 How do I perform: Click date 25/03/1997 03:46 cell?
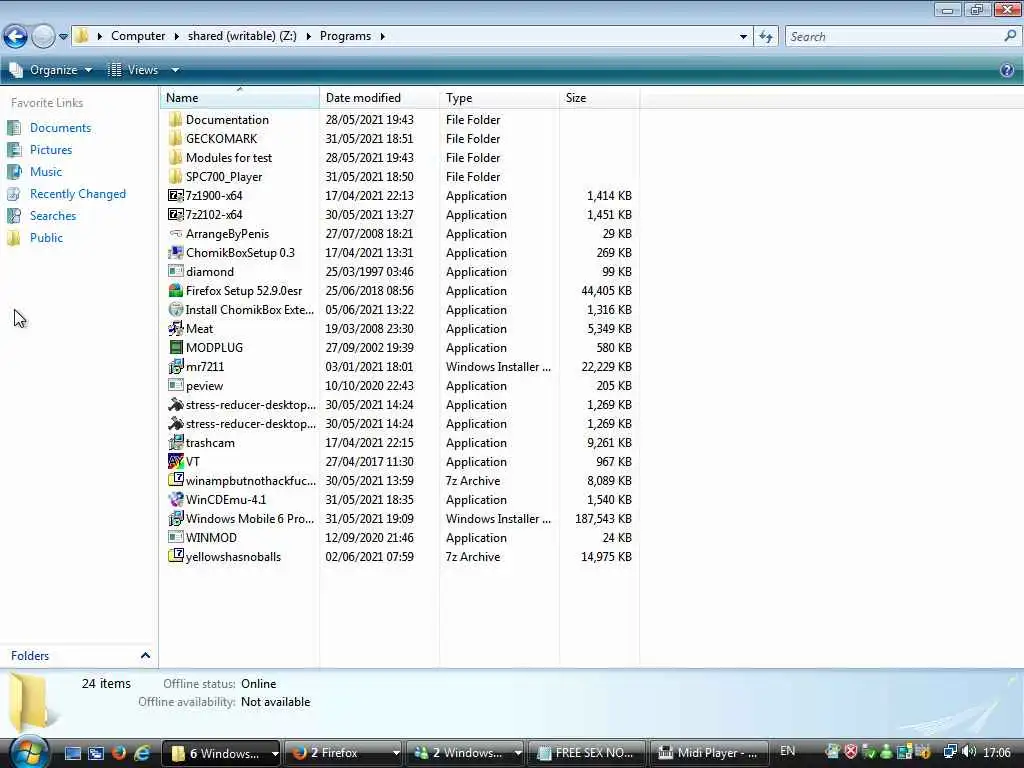click(x=370, y=272)
